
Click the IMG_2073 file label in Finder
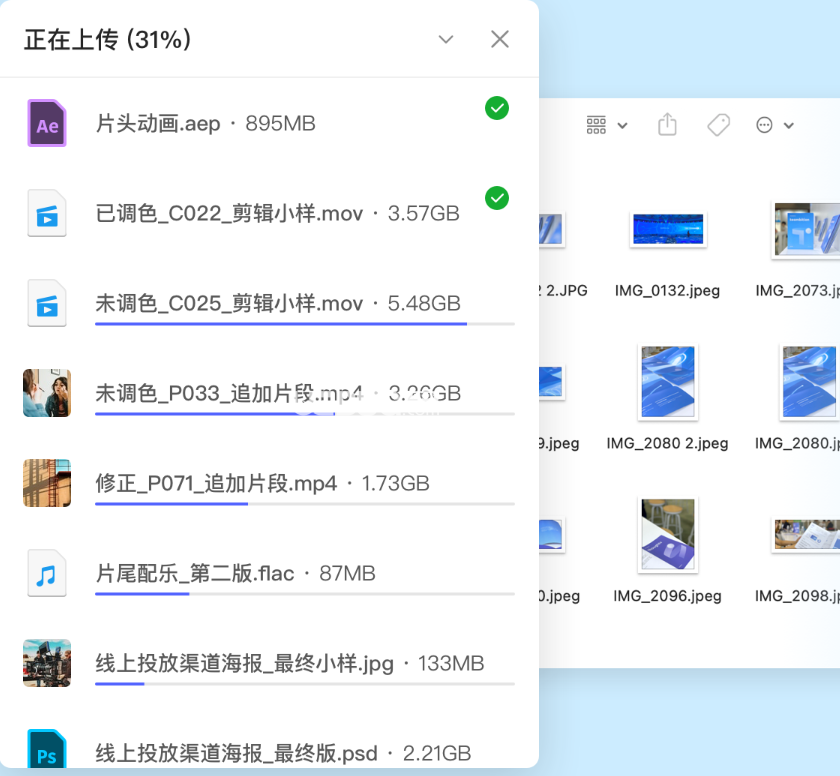tap(797, 291)
